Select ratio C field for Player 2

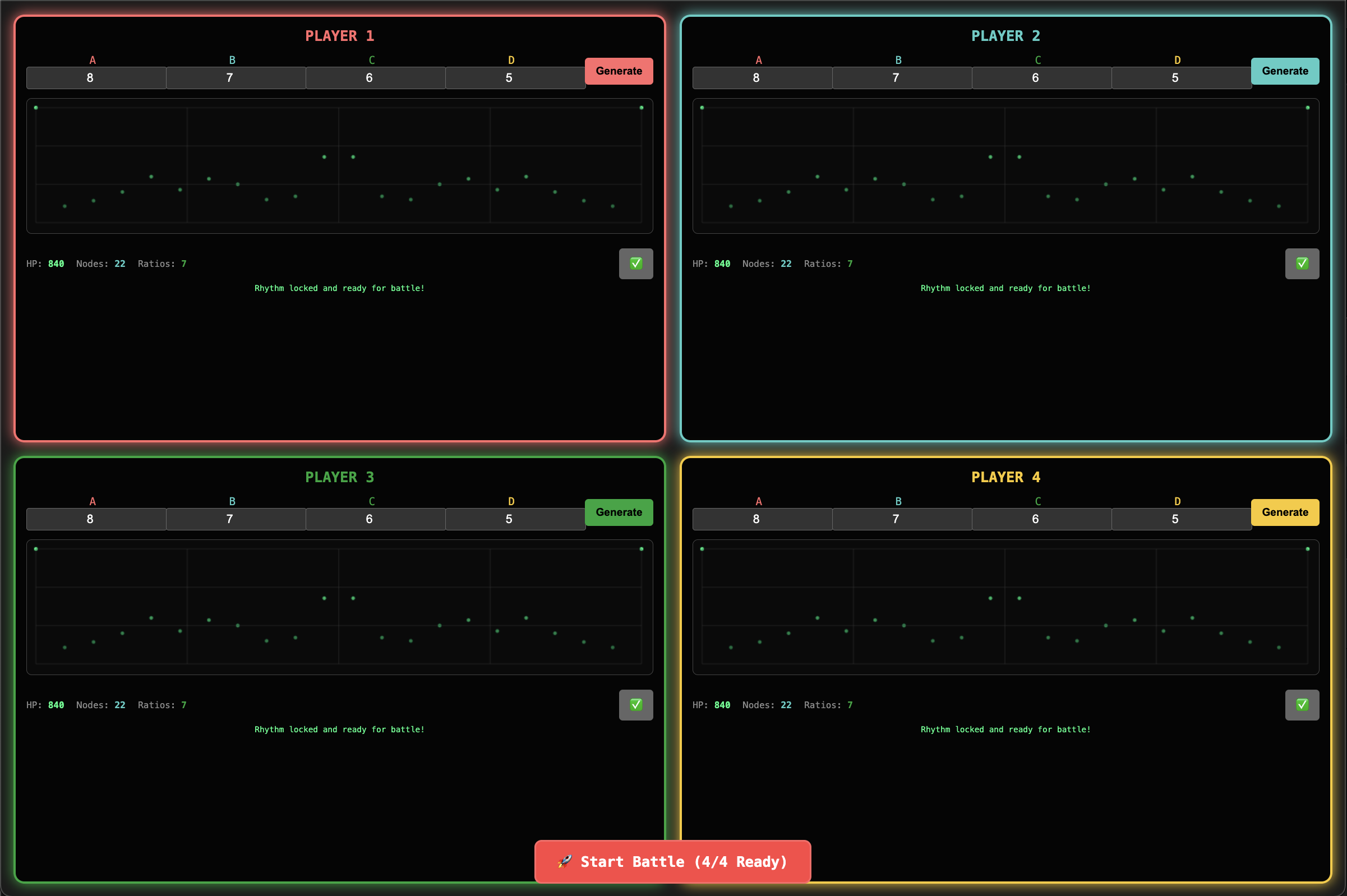pyautogui.click(x=1041, y=78)
